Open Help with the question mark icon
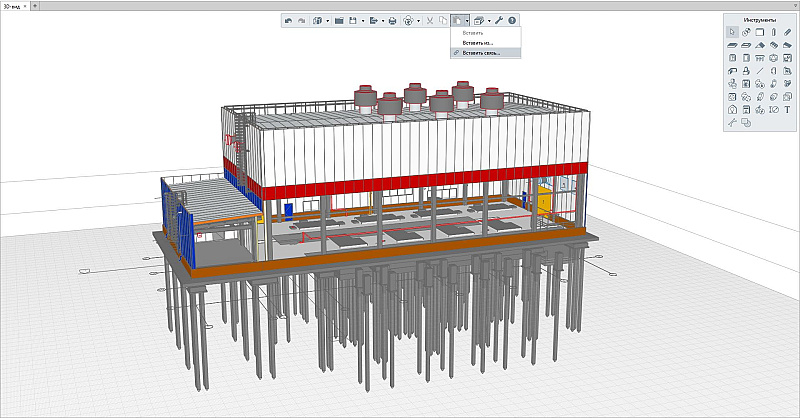This screenshot has width=800, height=418. 512,20
